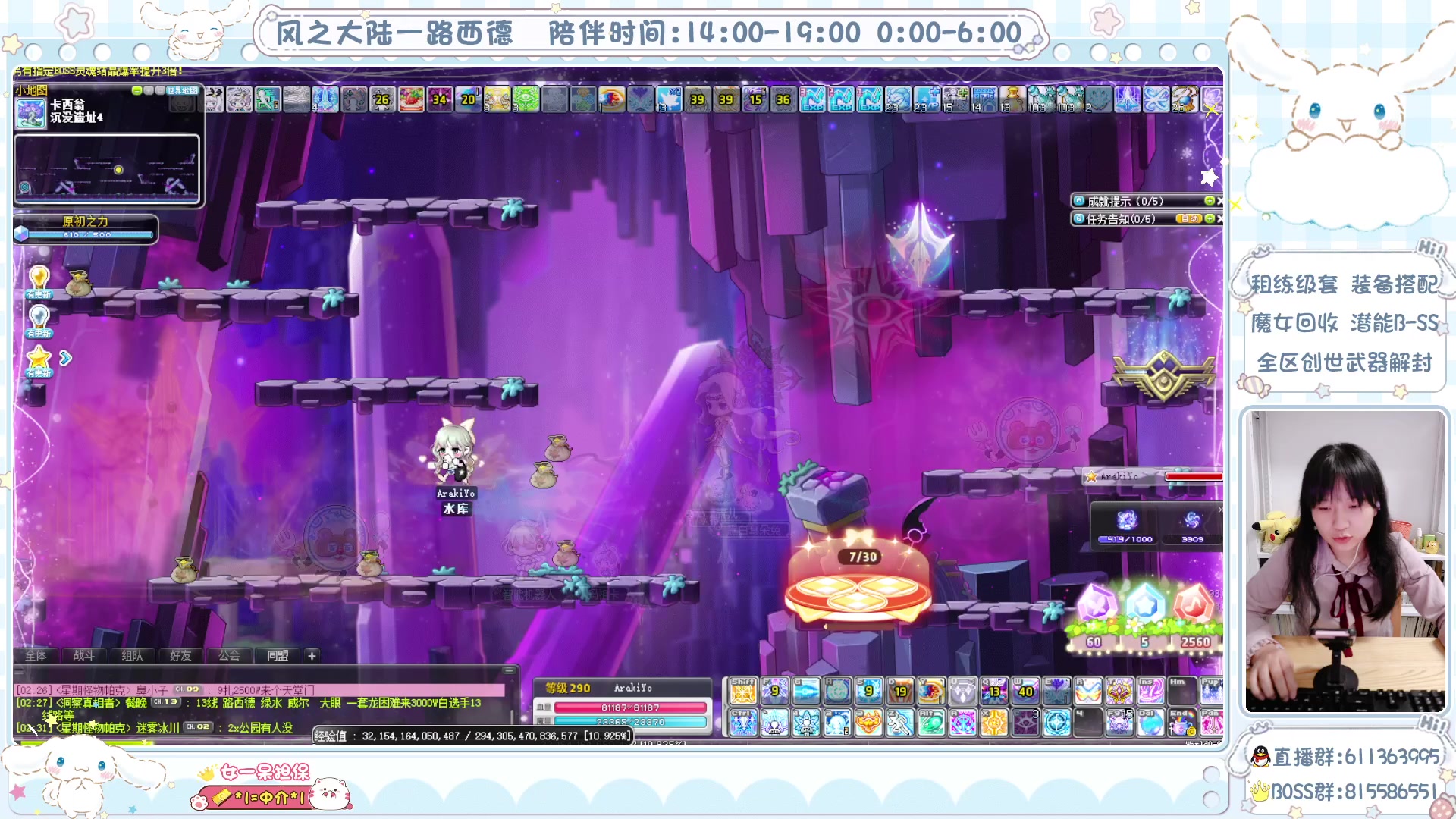Click the second grey minimap size button

160,90
